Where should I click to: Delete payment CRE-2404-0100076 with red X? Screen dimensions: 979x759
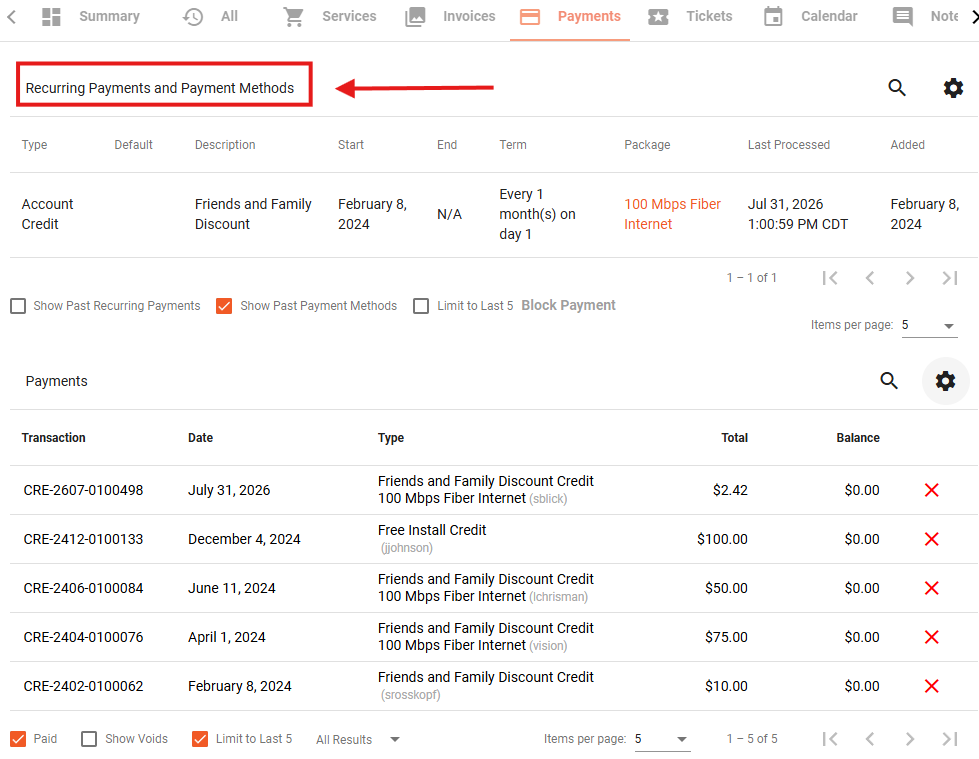pyautogui.click(x=932, y=637)
